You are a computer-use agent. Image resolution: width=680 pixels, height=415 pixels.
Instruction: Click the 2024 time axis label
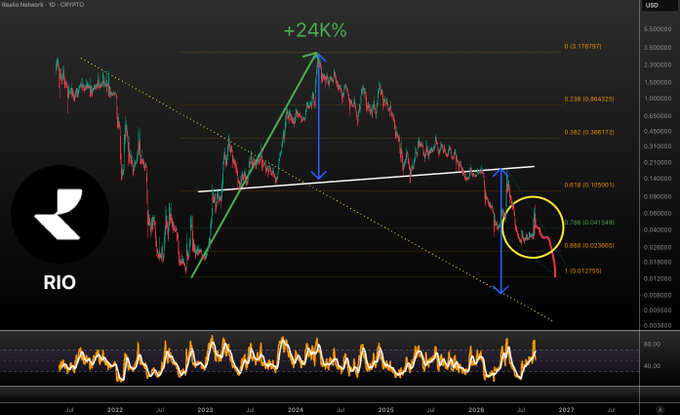[296, 410]
